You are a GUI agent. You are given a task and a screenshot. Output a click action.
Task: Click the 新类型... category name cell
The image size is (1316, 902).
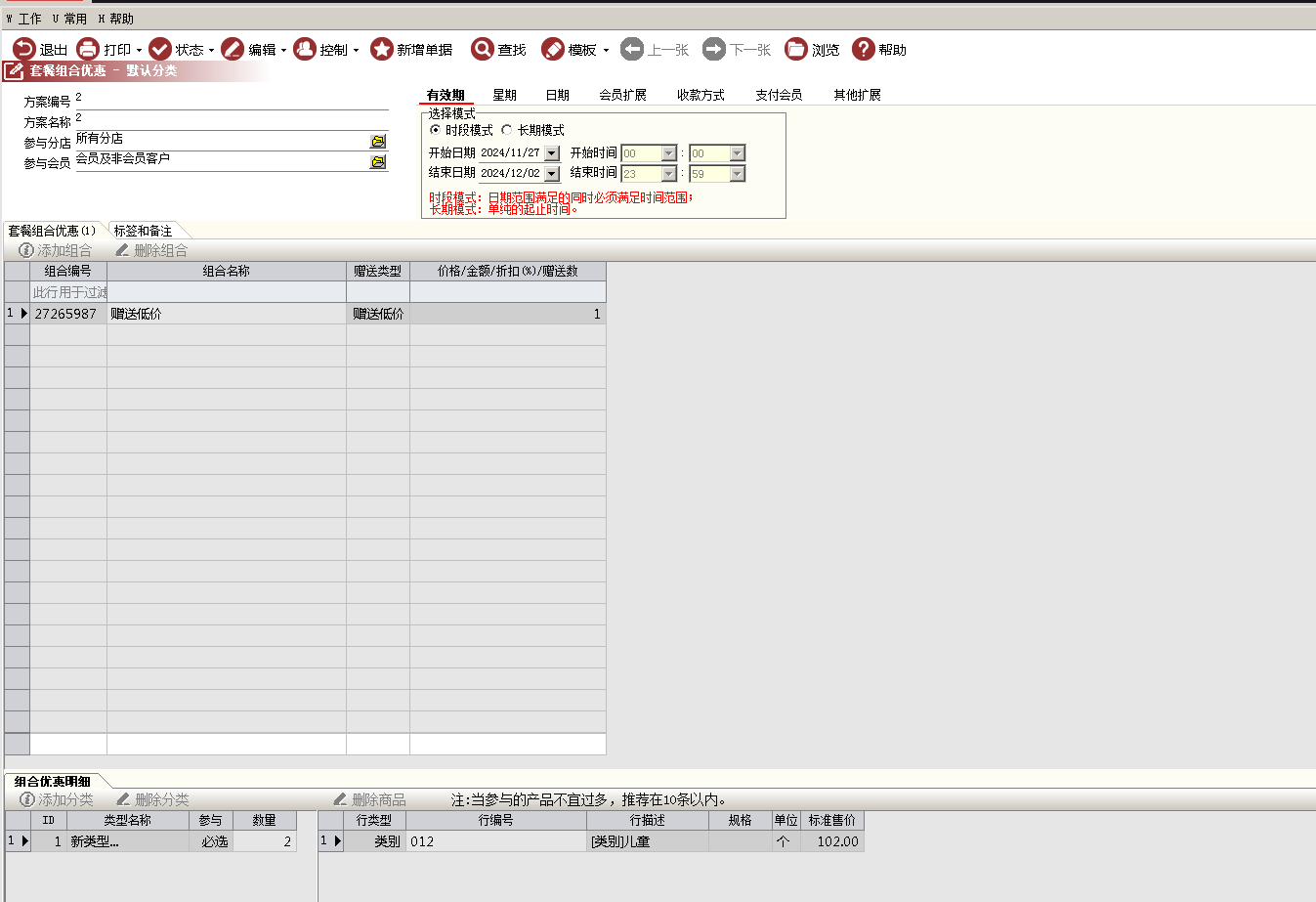point(128,841)
